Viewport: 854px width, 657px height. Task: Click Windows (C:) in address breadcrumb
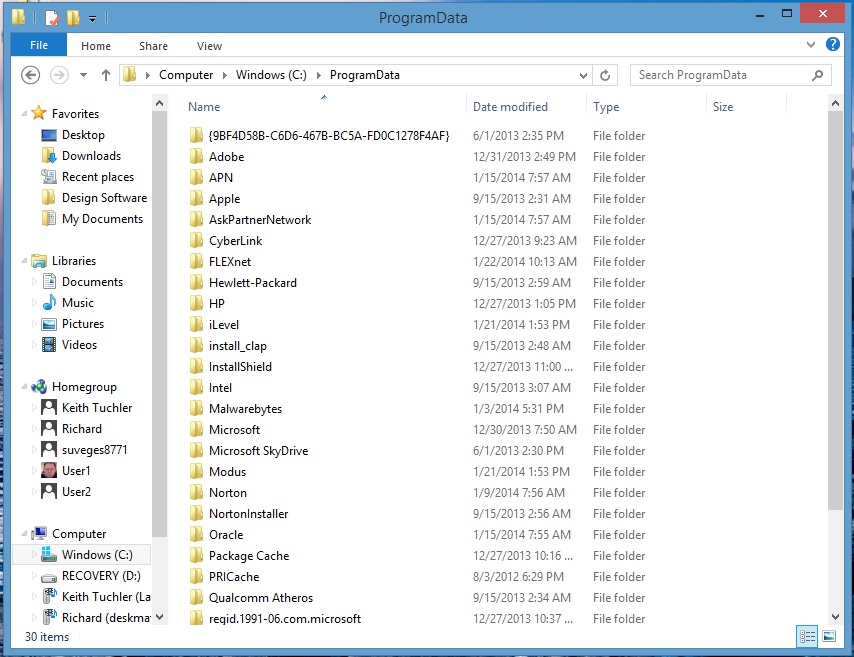coord(271,75)
